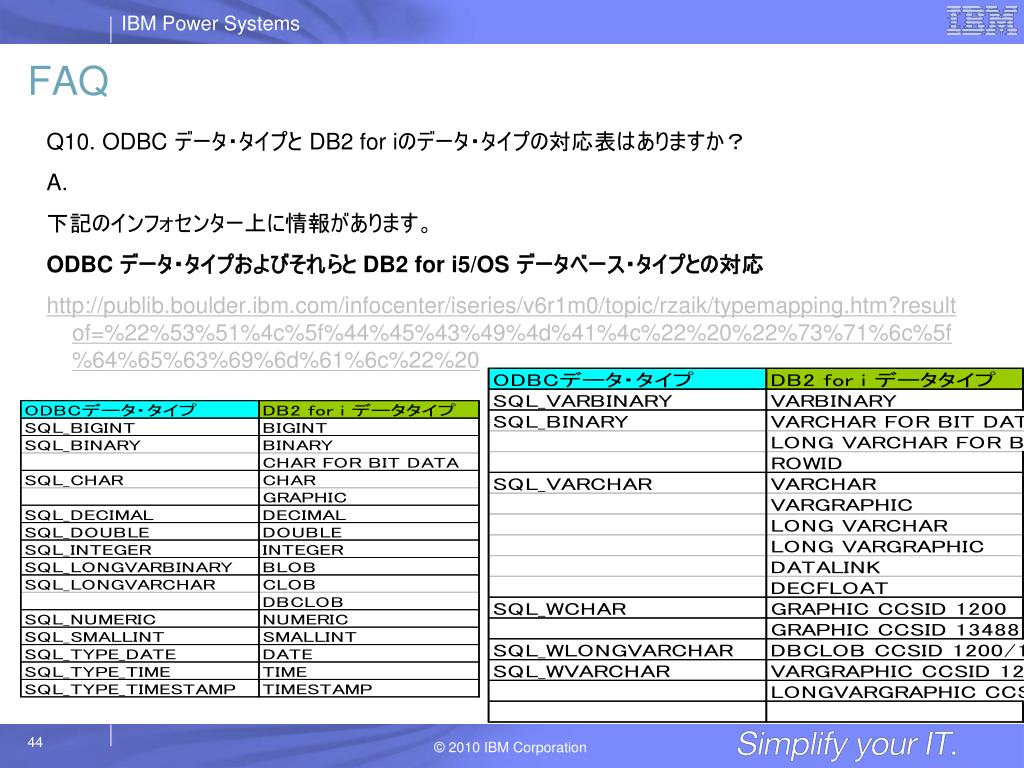Image resolution: width=1024 pixels, height=768 pixels.
Task: Select the "SQL_SMALLINT" cell
Action: (140, 637)
